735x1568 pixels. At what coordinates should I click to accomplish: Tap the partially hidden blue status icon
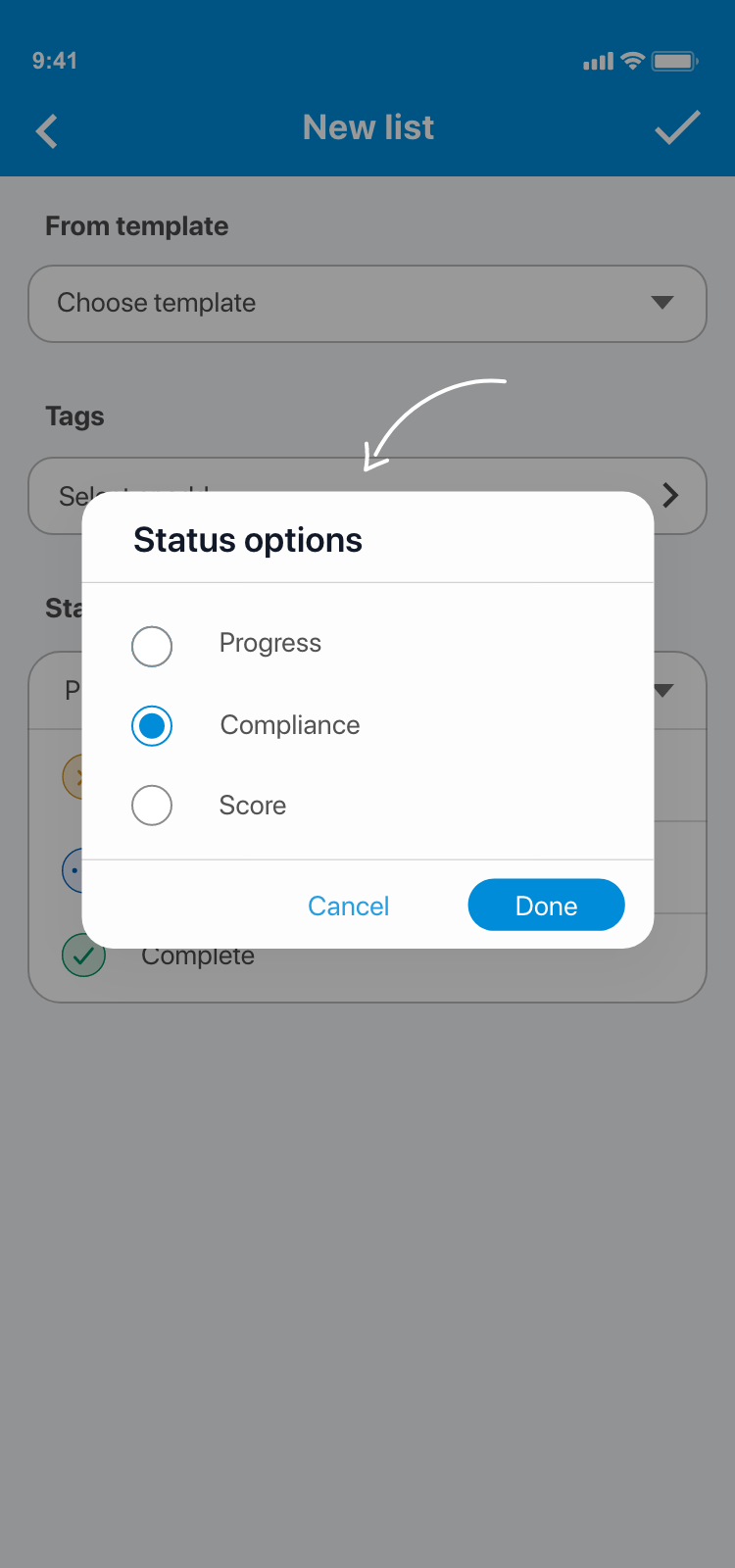point(72,870)
